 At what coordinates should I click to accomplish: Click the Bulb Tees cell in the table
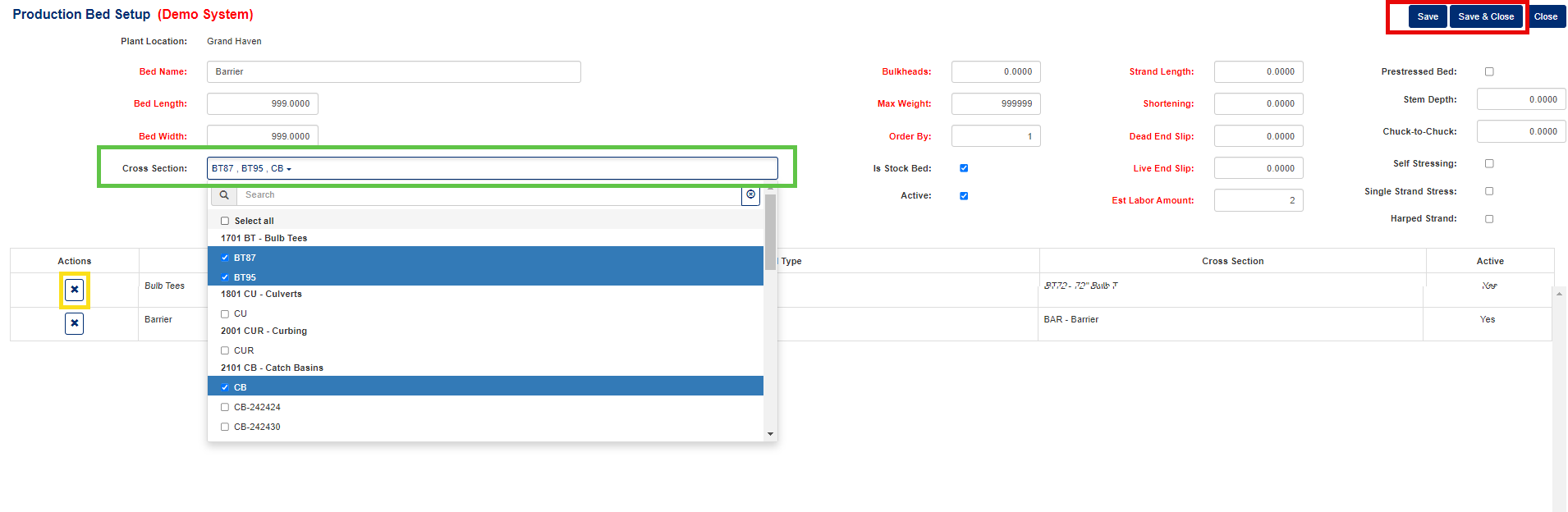(x=164, y=286)
